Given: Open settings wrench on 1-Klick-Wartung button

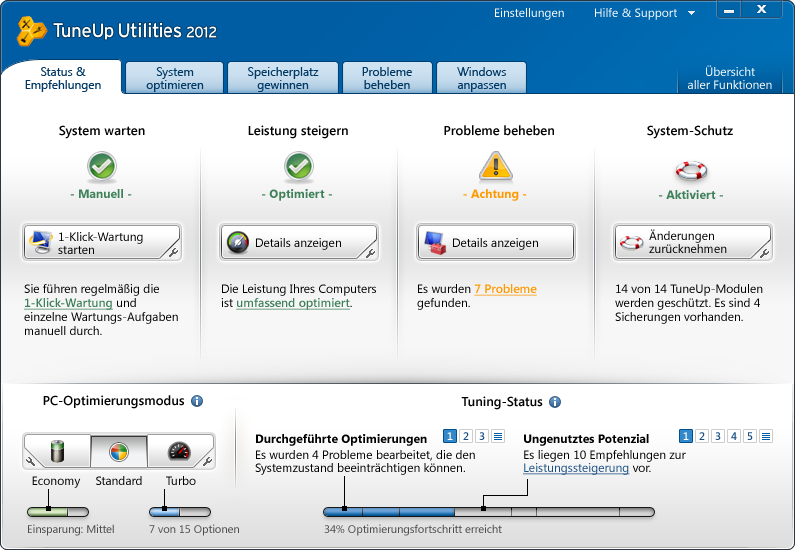Looking at the screenshot, I should pyautogui.click(x=173, y=252).
